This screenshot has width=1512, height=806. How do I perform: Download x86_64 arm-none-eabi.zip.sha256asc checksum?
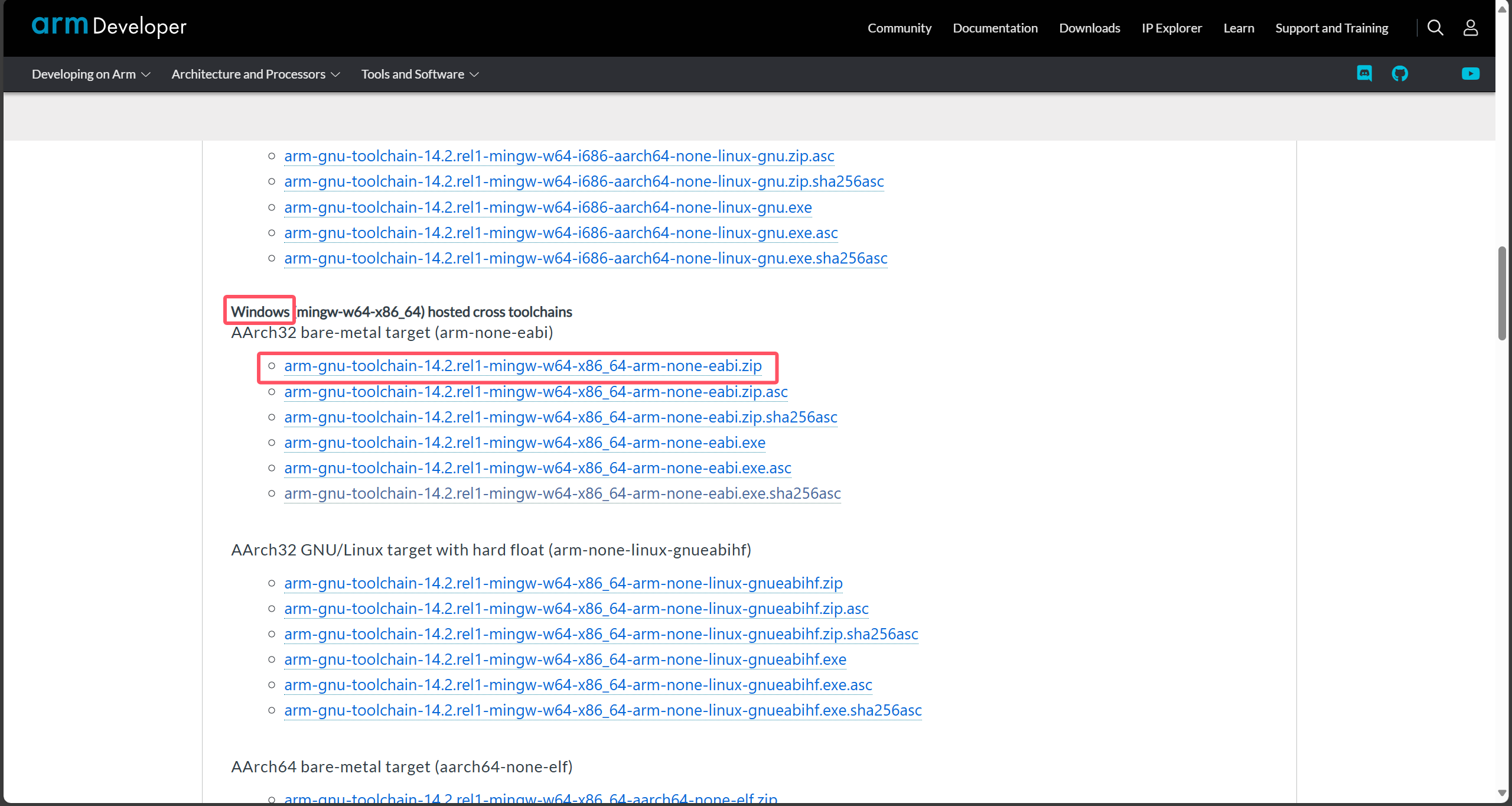tap(561, 417)
